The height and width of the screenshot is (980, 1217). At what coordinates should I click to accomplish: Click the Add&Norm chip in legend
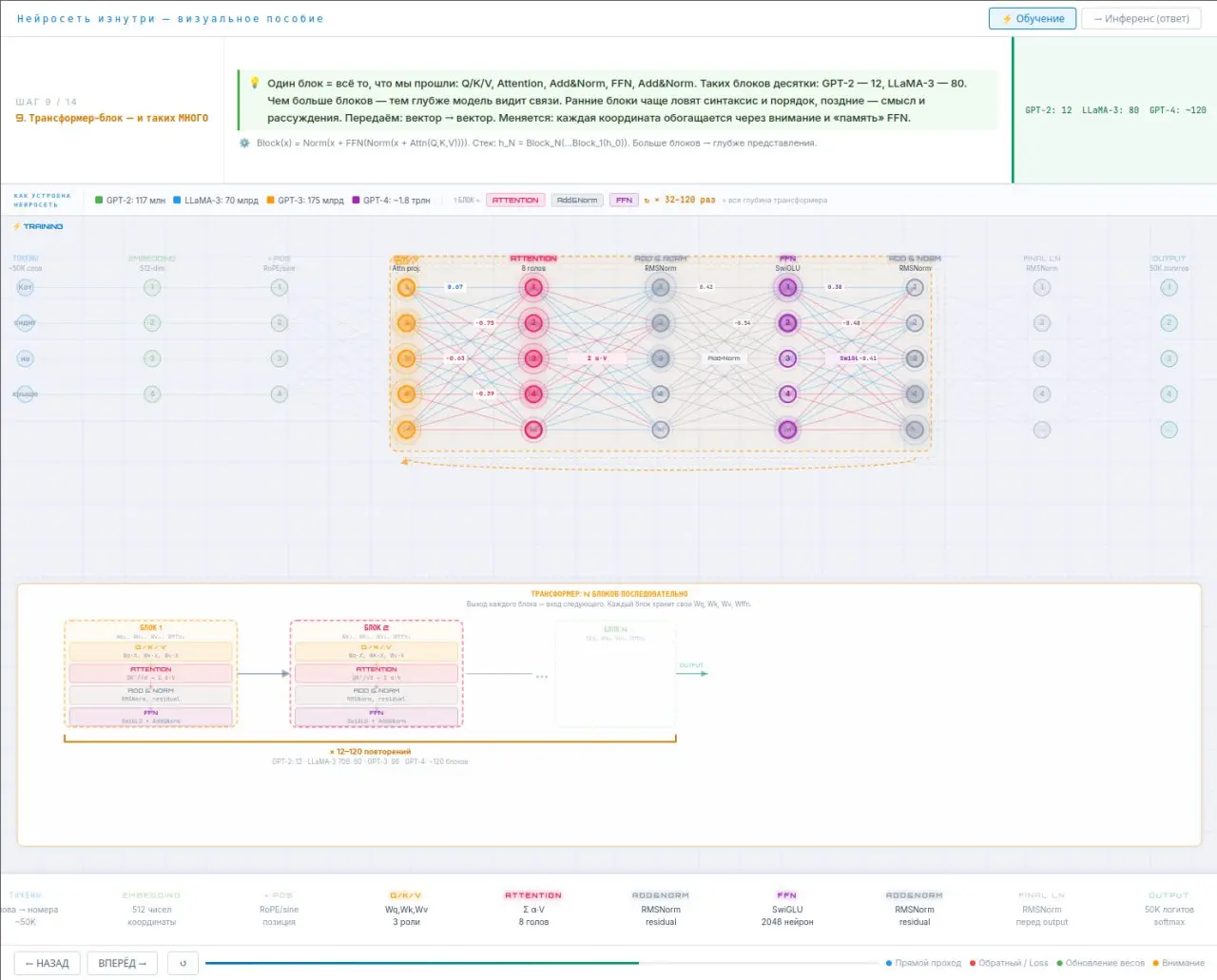click(577, 201)
